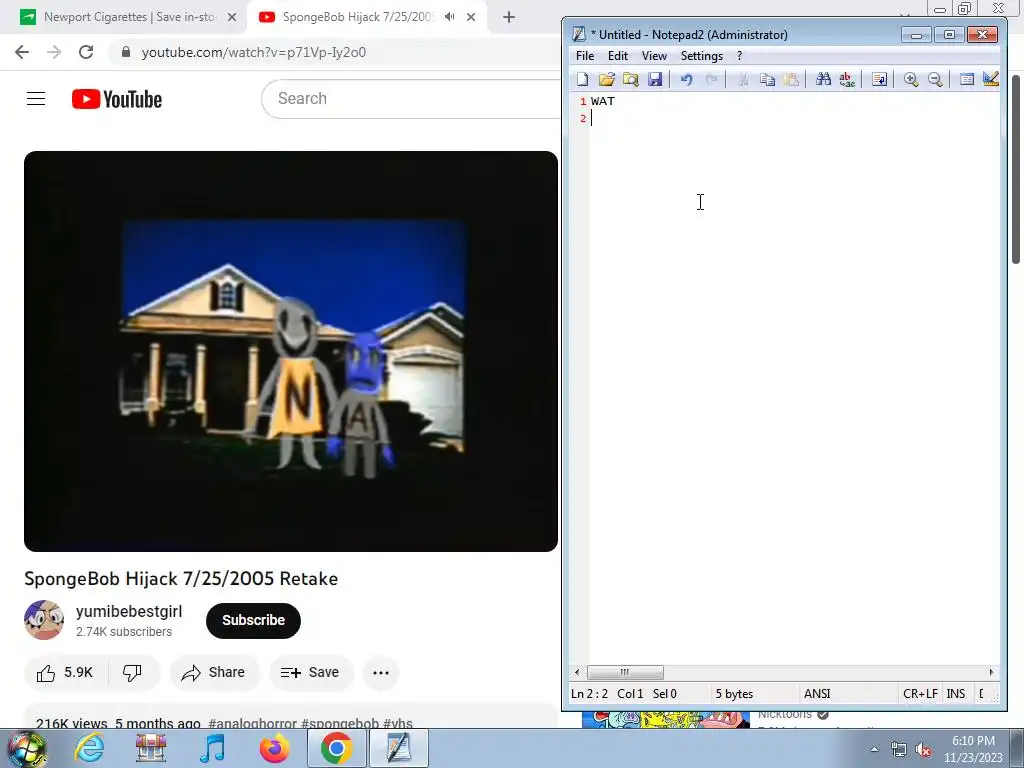1024x768 pixels.
Task: Open the YouTube hamburger guide menu
Action: [36, 99]
